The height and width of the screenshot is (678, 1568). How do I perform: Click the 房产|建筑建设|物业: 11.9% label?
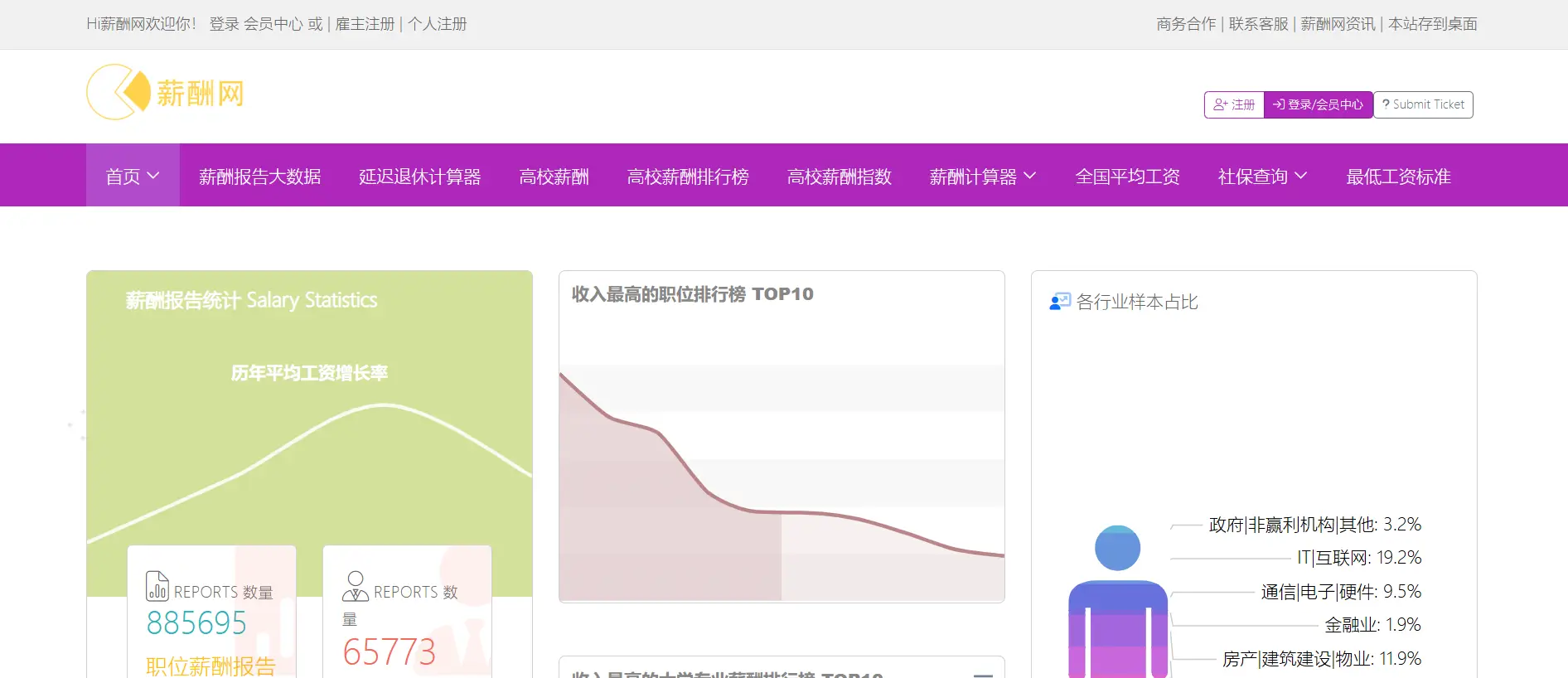tap(1322, 659)
